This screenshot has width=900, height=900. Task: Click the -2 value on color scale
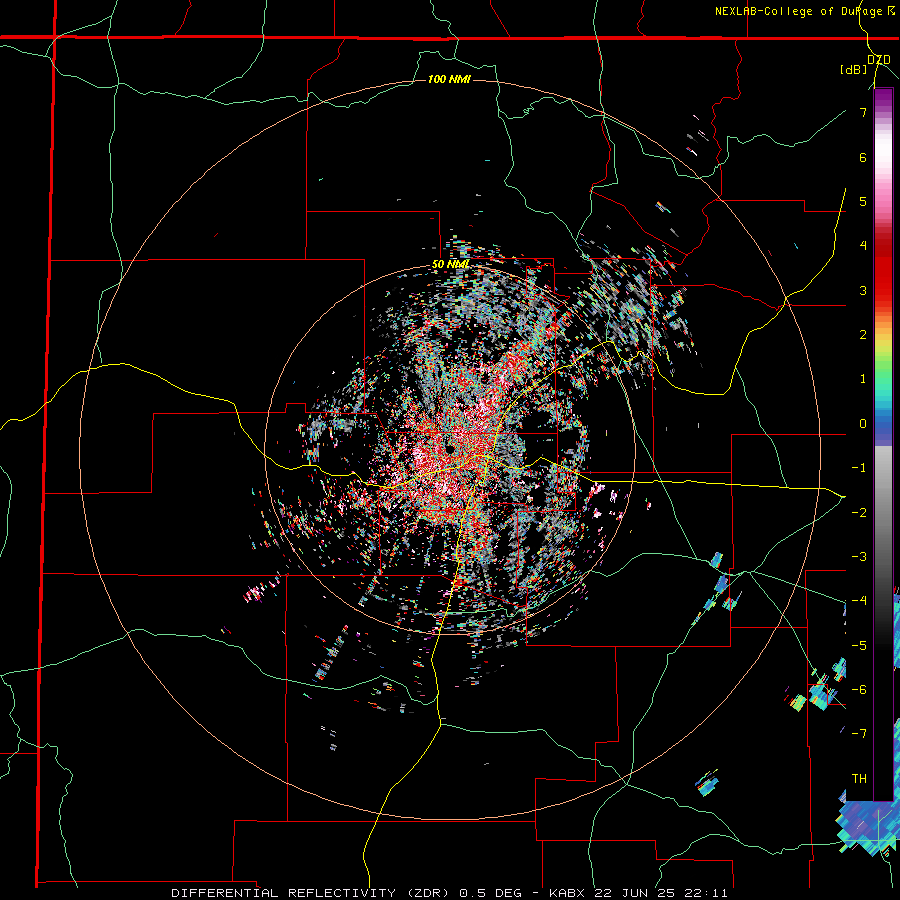pos(859,512)
